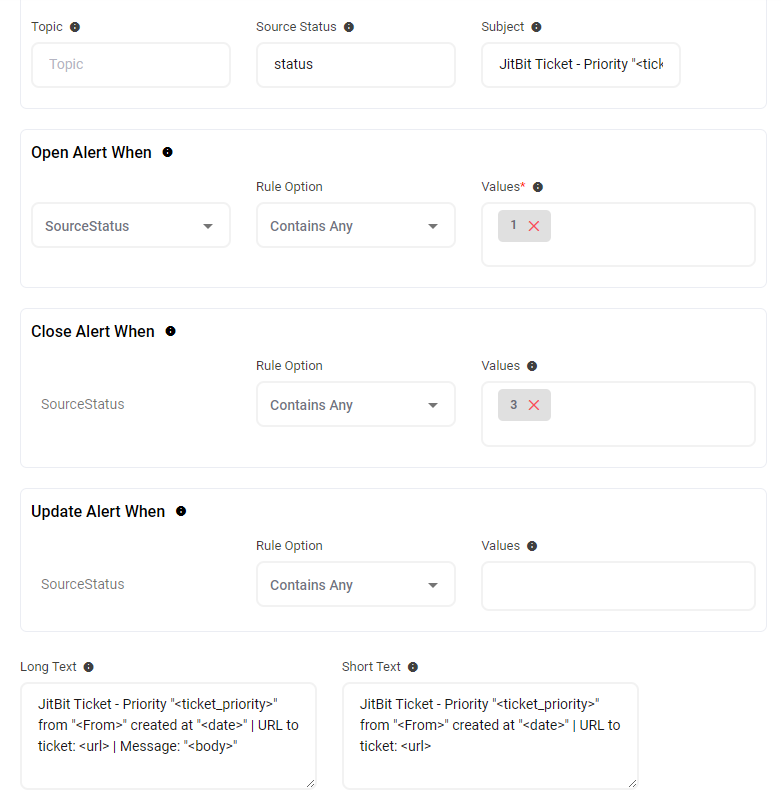Click the Short Text info icon
This screenshot has height=805, width=781.
[413, 667]
